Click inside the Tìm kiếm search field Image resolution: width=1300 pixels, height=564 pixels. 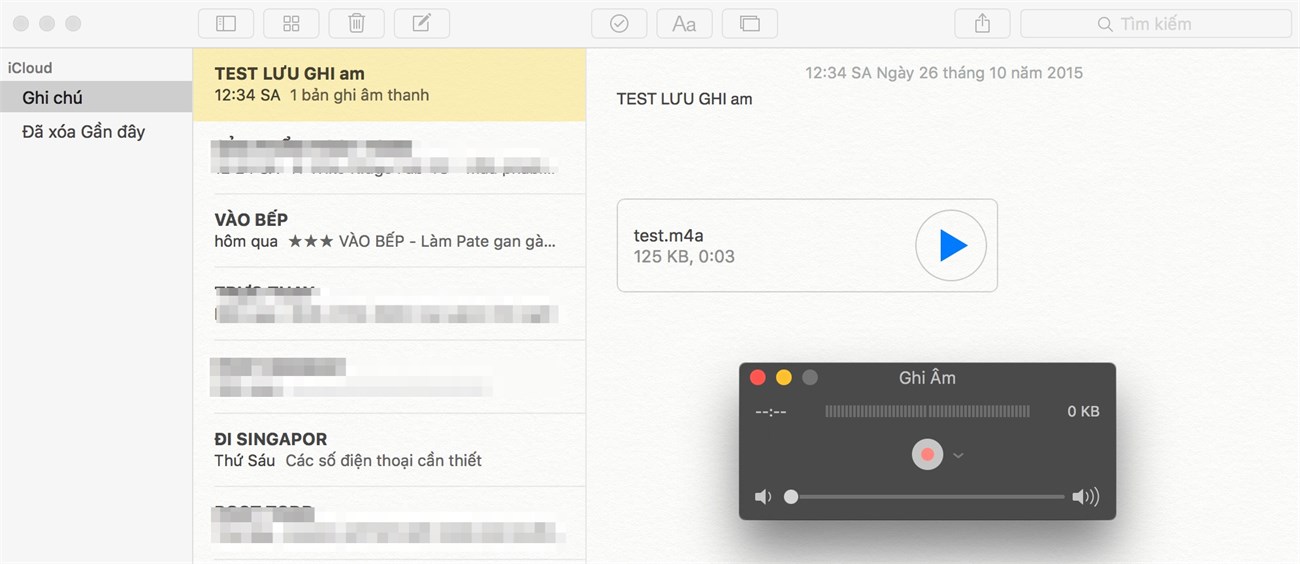[1154, 23]
